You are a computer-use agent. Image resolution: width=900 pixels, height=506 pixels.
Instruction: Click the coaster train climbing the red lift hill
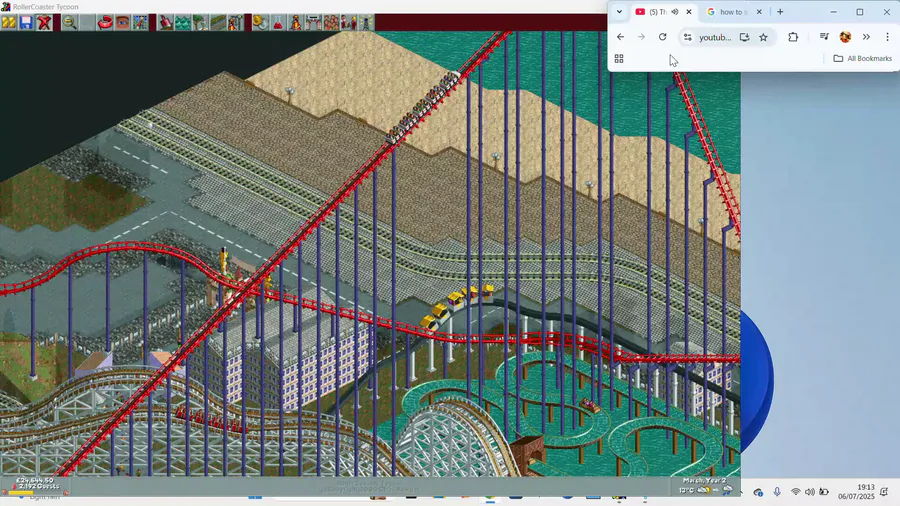(422, 109)
